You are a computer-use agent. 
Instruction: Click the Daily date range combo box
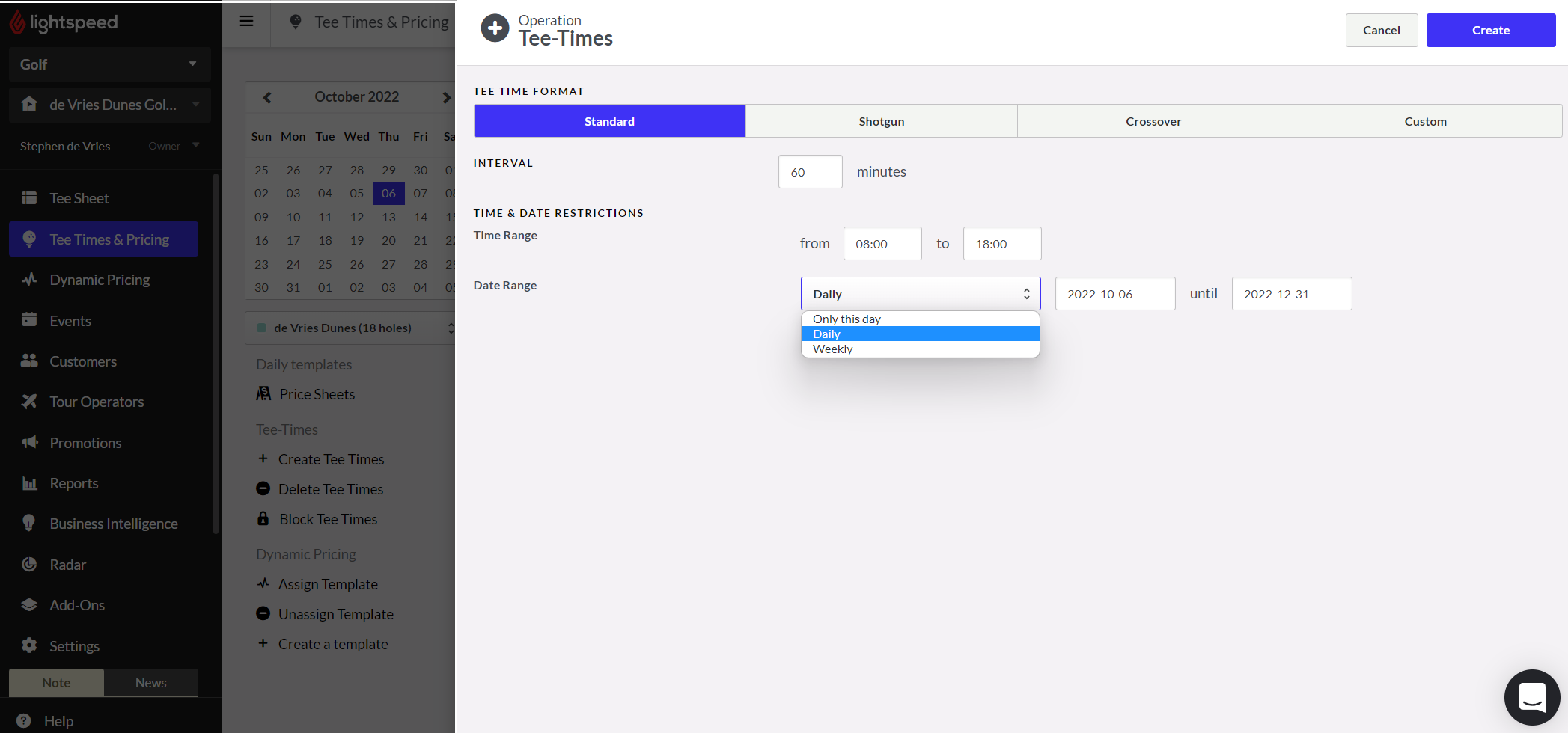tap(921, 294)
